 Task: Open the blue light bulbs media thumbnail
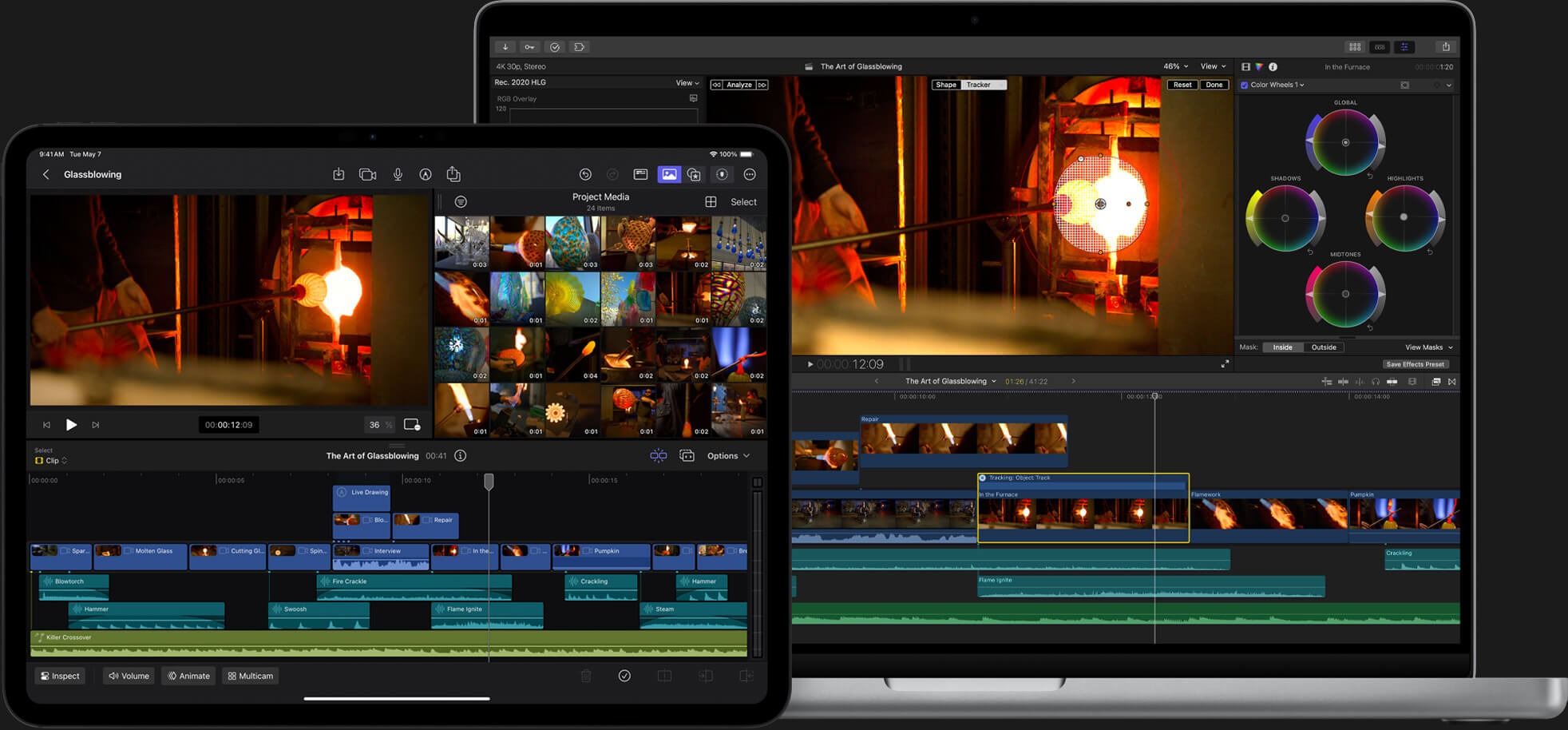coord(738,243)
